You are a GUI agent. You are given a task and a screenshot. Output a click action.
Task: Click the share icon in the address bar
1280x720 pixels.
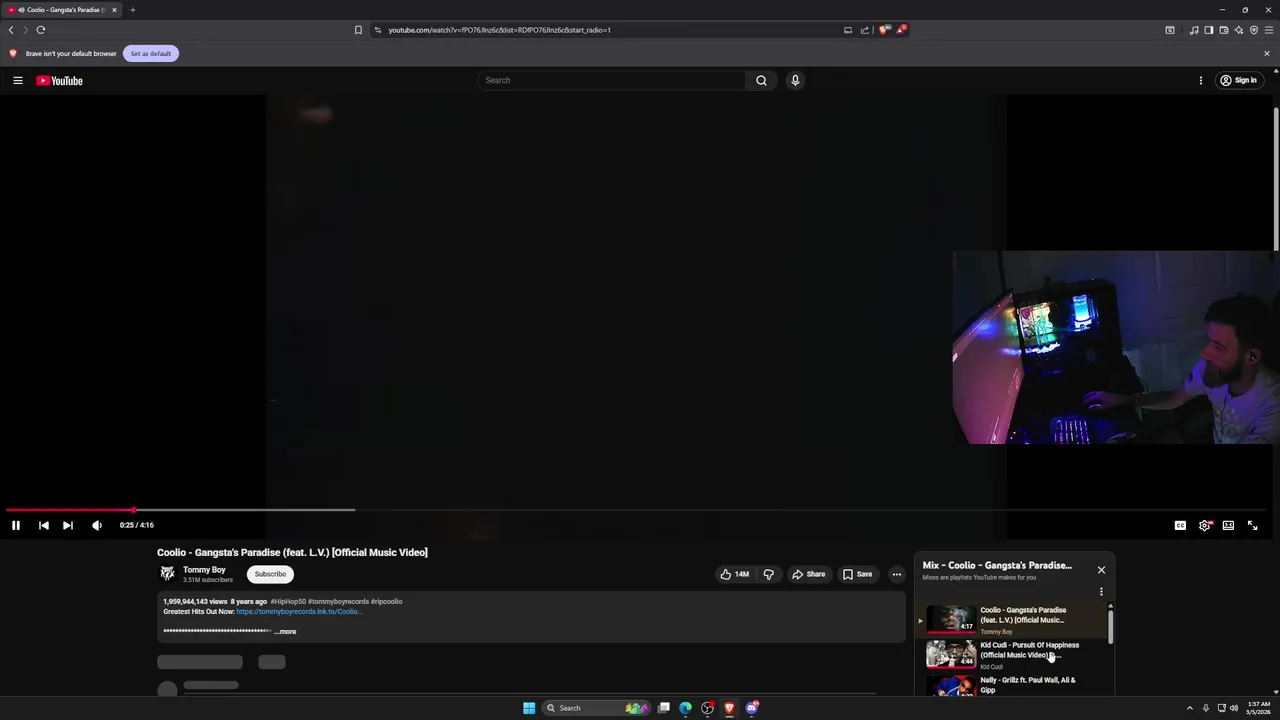pos(865,30)
